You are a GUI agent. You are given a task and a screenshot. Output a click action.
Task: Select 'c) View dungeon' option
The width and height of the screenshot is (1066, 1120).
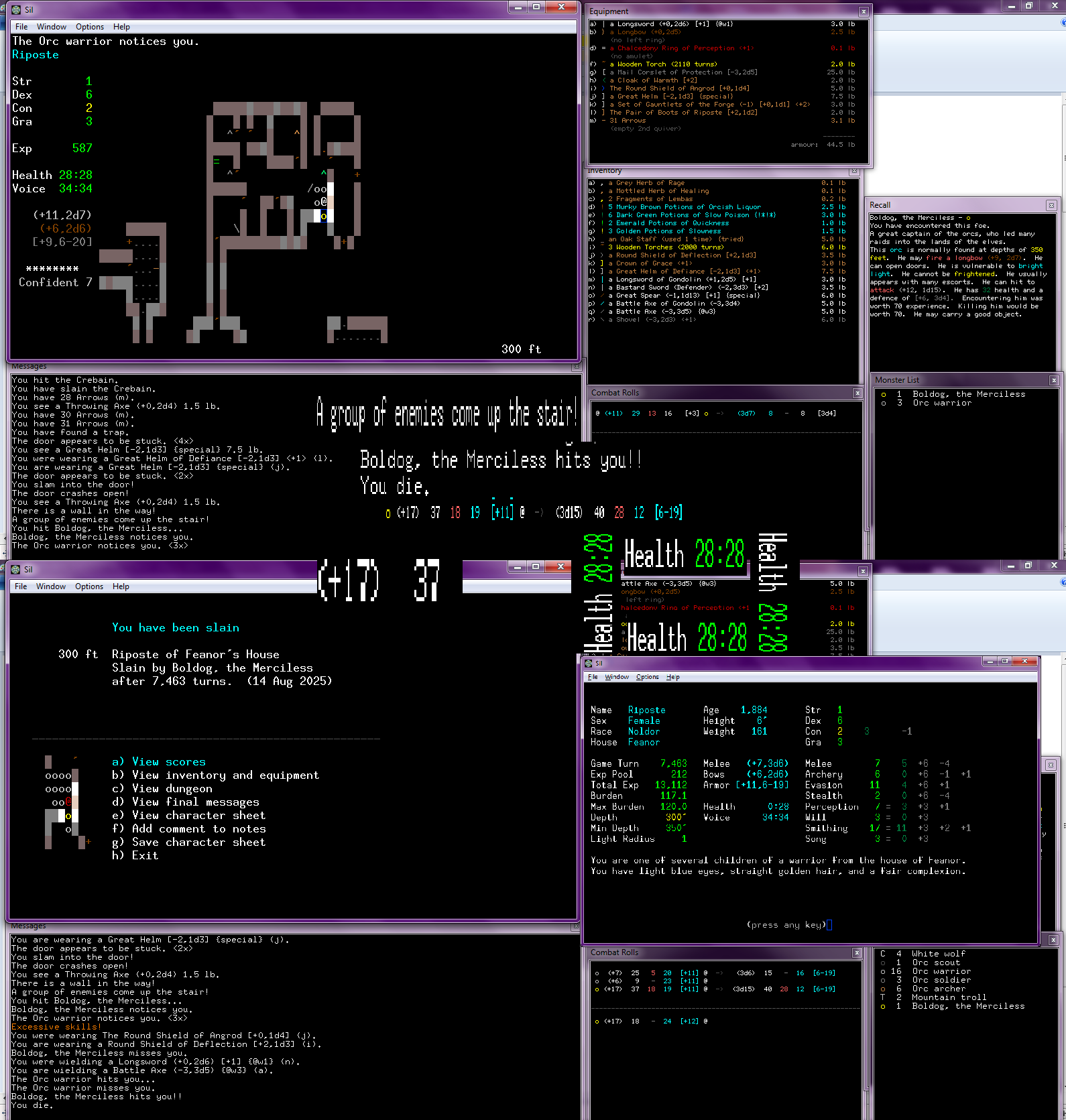click(162, 788)
